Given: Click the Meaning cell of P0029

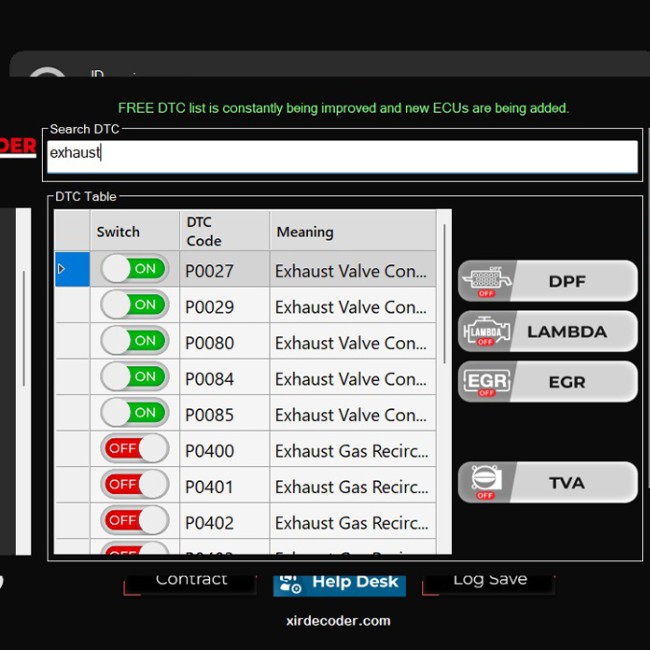Looking at the screenshot, I should click(353, 305).
